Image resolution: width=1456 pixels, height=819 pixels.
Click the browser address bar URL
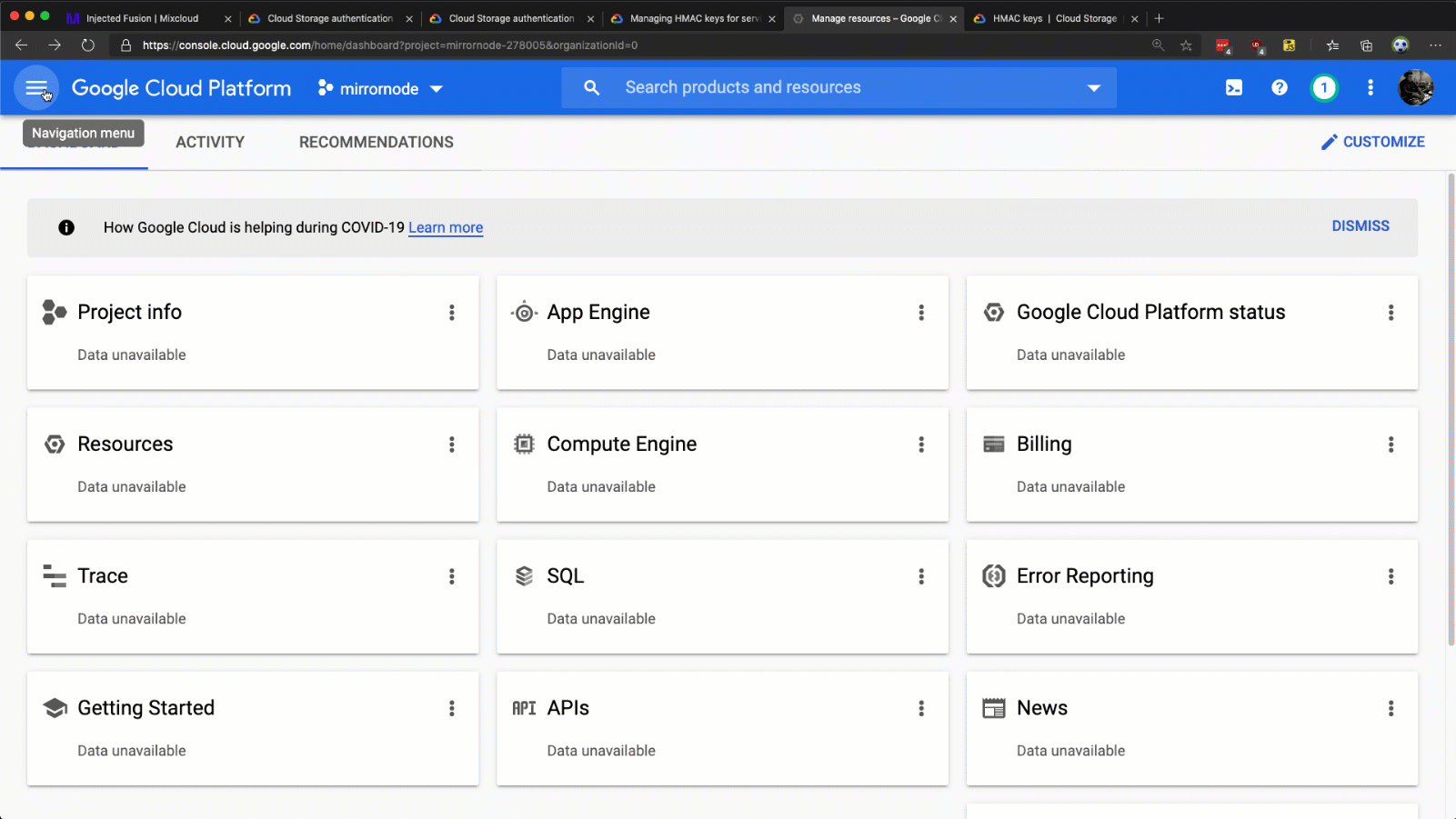point(390,45)
